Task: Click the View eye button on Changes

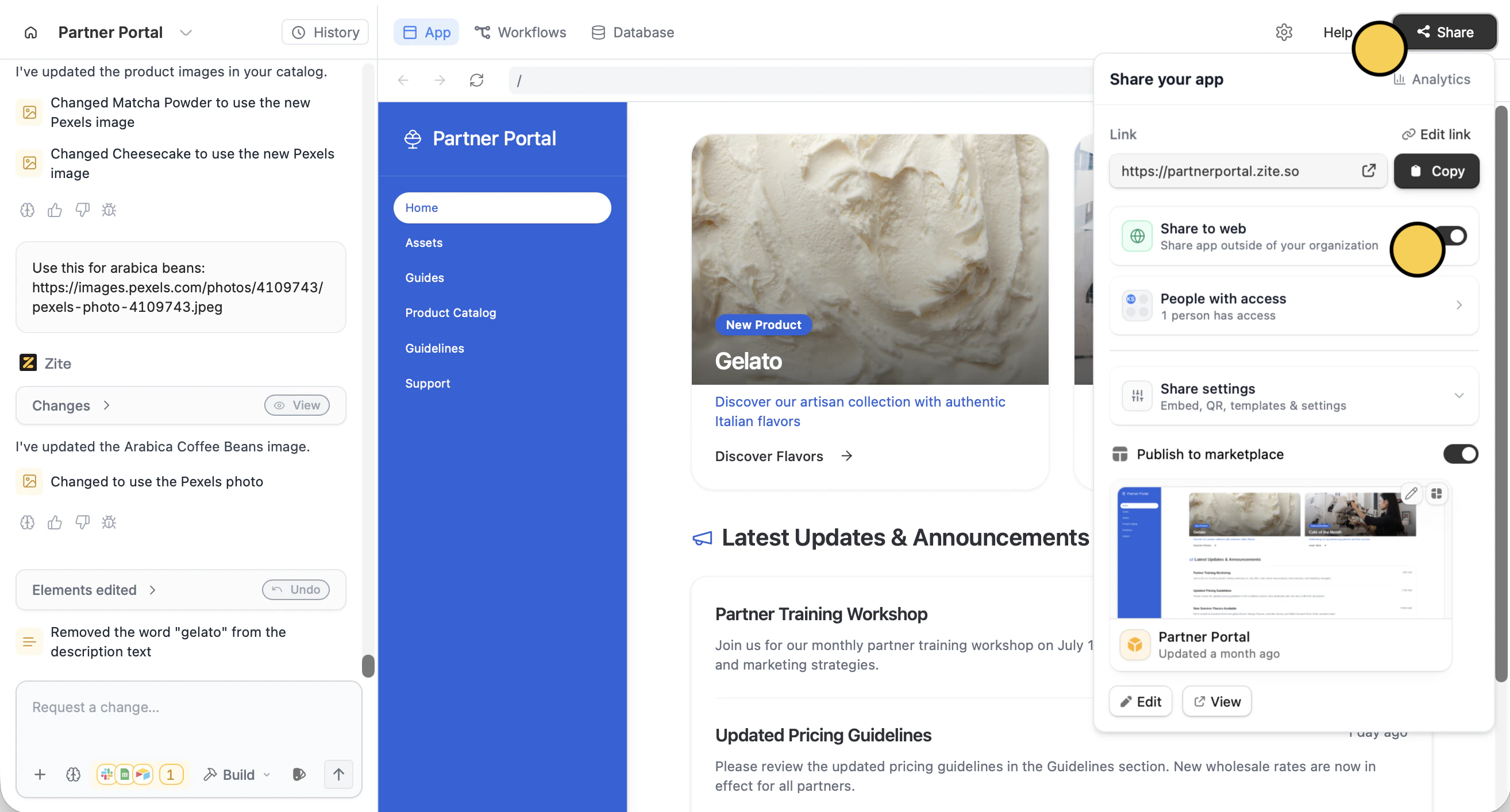Action: [x=296, y=405]
